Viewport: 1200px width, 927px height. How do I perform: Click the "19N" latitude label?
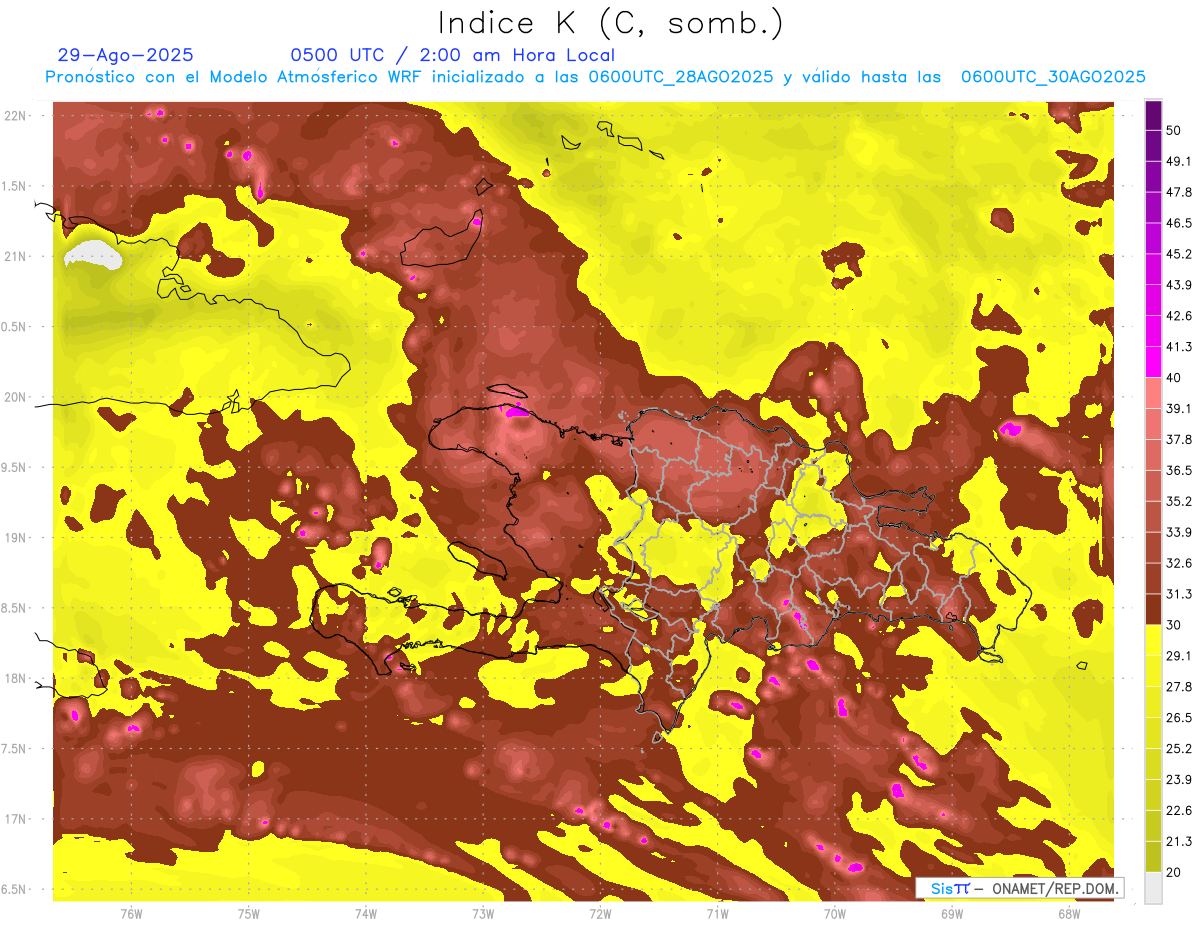pos(16,538)
